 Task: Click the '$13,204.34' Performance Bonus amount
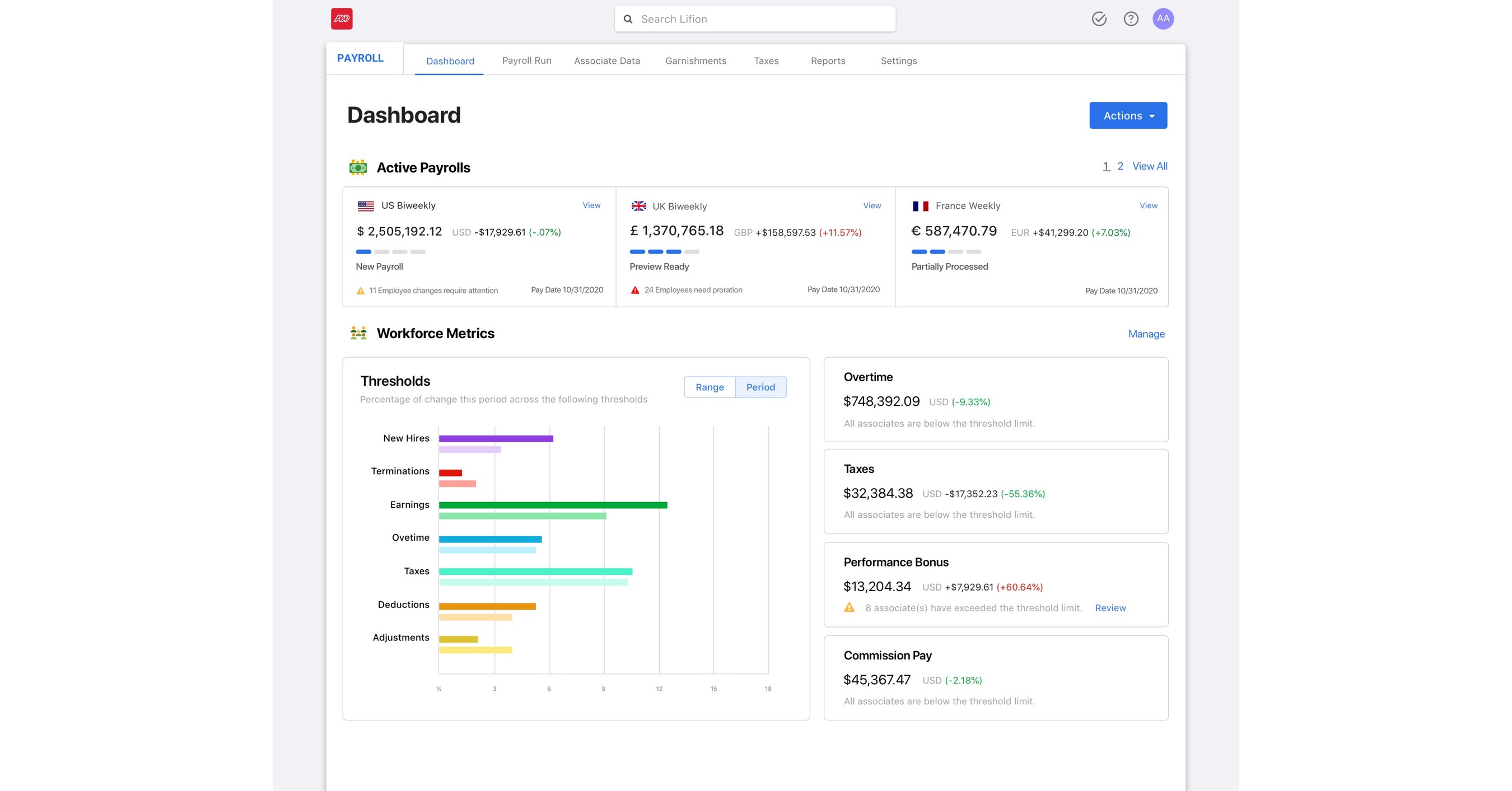877,586
